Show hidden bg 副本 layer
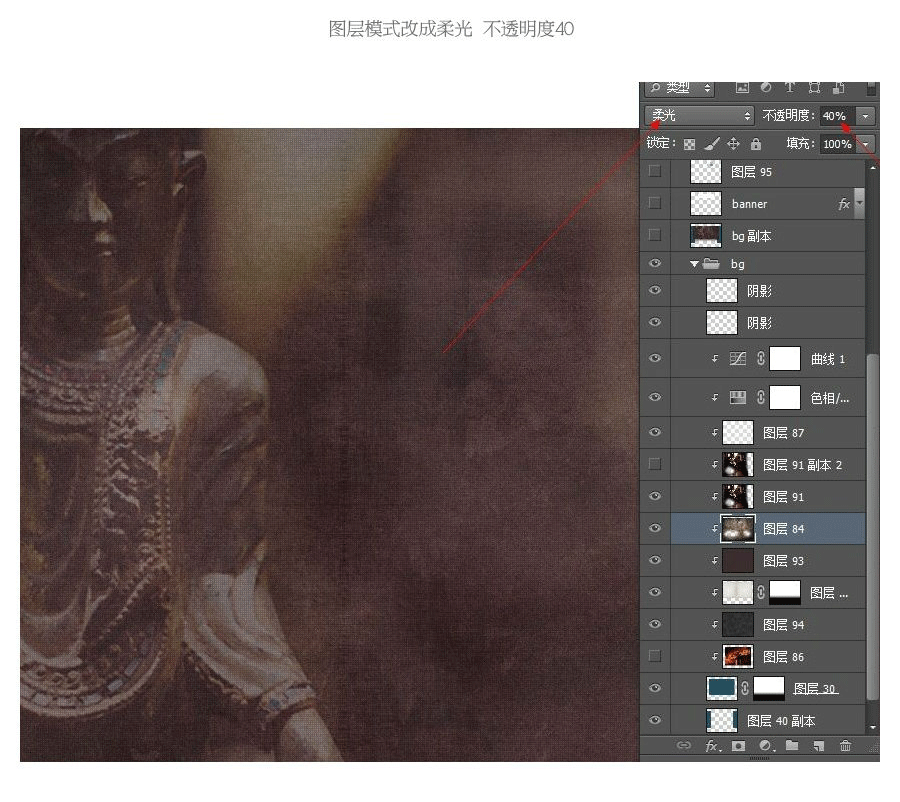The image size is (900, 802). 654,235
